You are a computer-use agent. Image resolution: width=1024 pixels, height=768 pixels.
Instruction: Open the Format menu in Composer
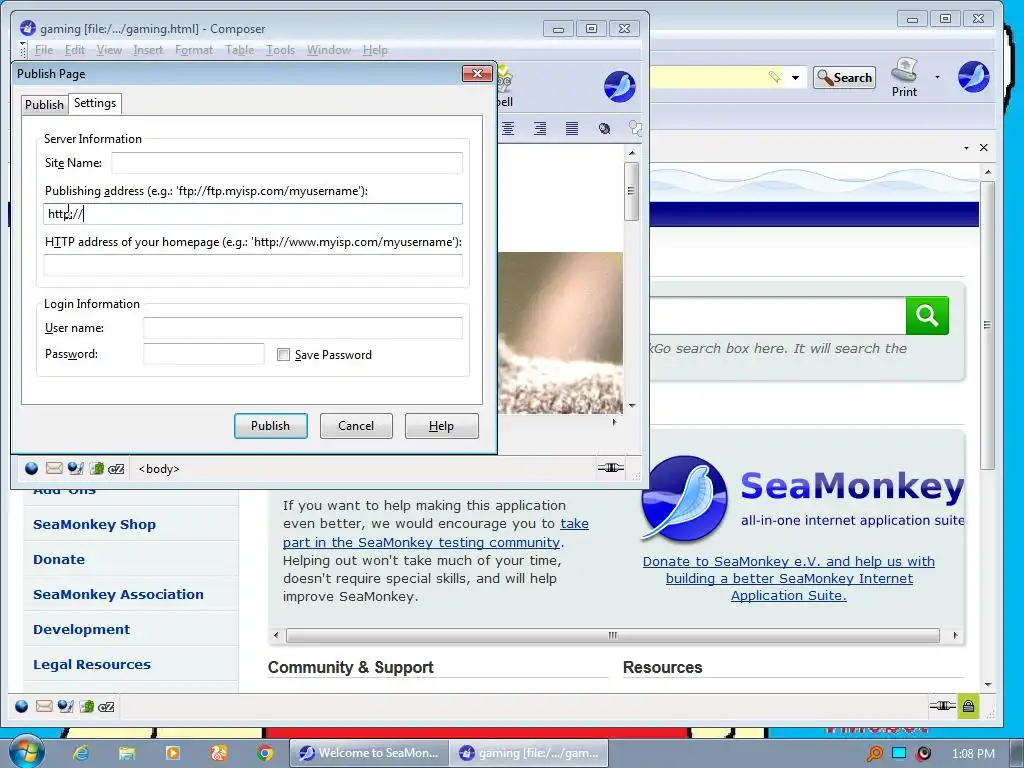pyautogui.click(x=194, y=50)
